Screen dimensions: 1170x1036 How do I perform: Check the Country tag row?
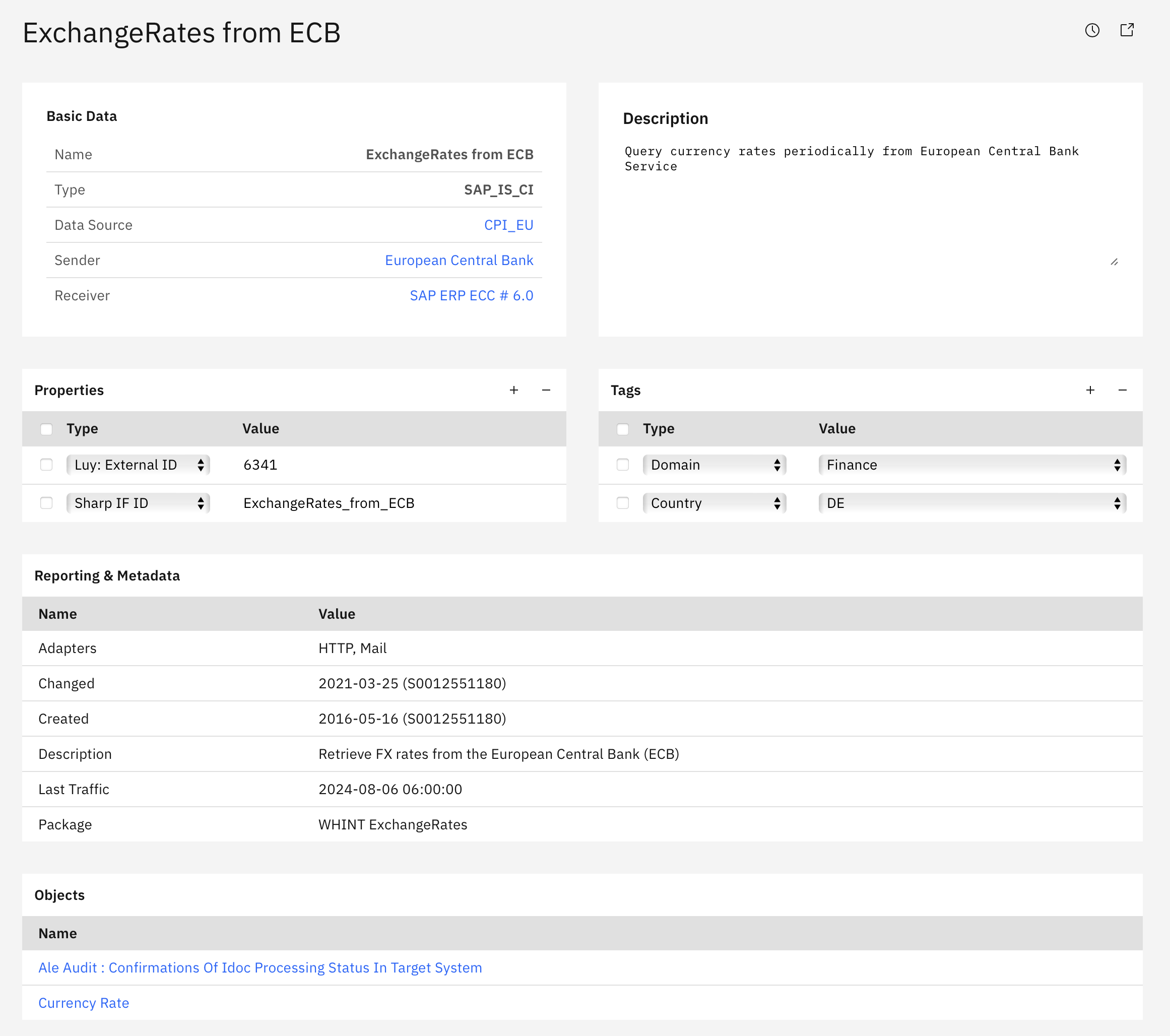(x=623, y=503)
